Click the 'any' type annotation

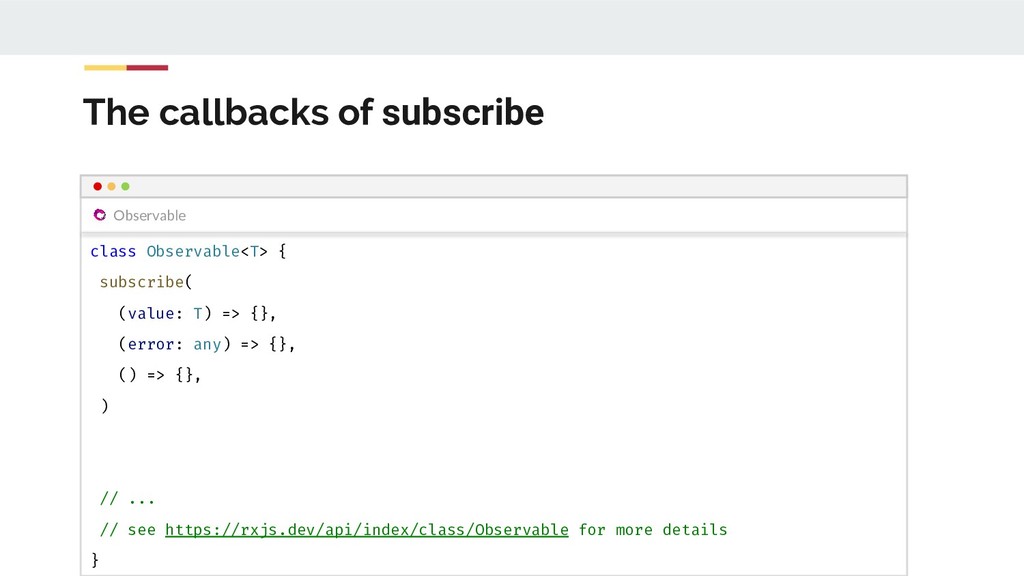[x=207, y=344]
